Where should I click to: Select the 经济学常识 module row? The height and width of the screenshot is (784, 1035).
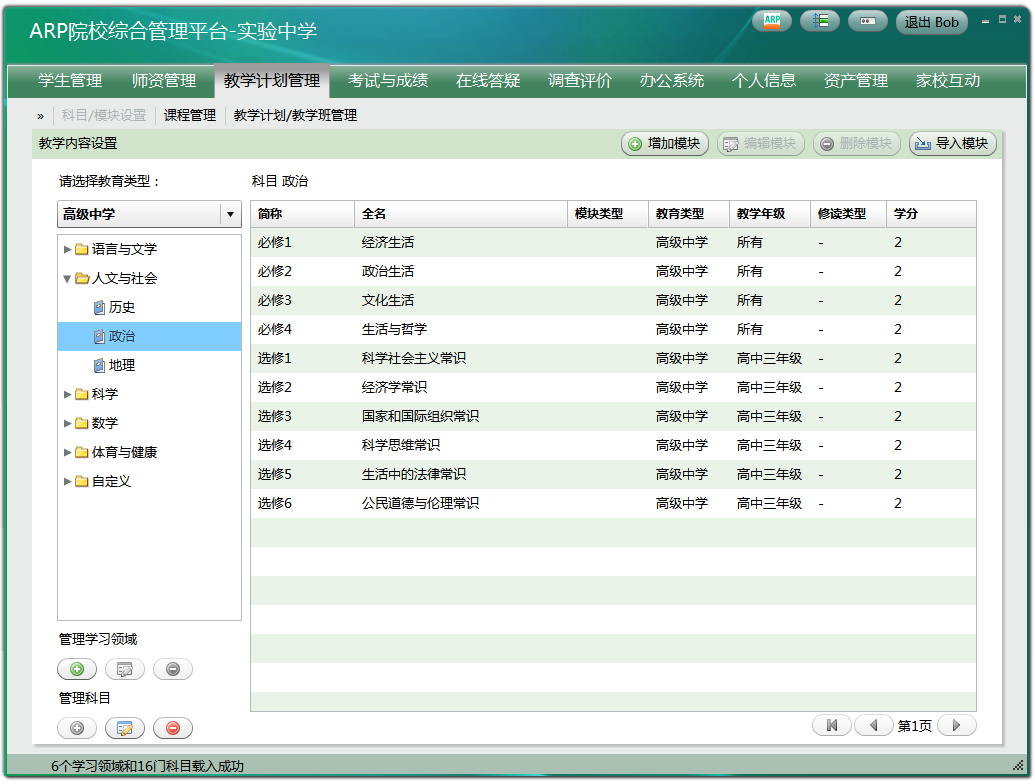click(x=613, y=388)
